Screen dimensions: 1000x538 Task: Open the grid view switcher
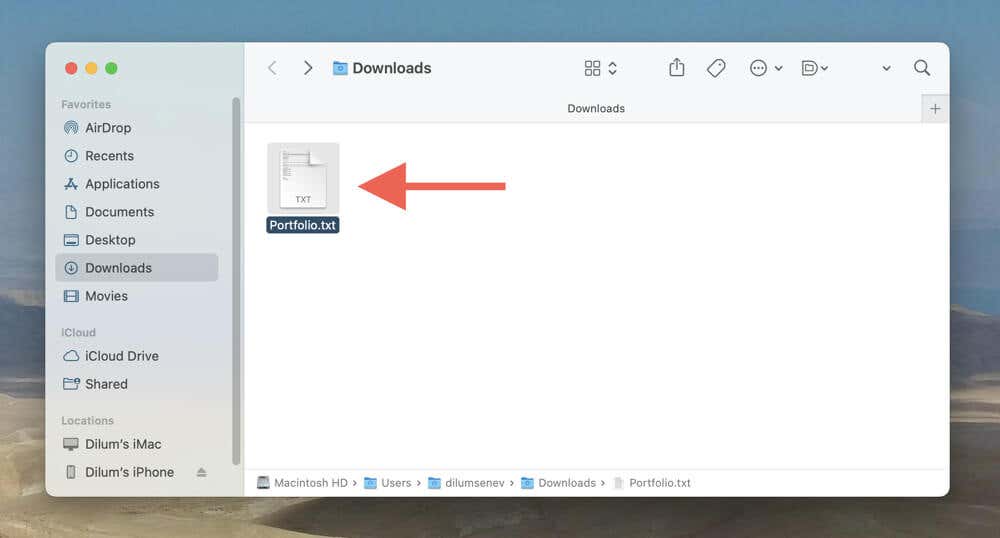[x=601, y=68]
